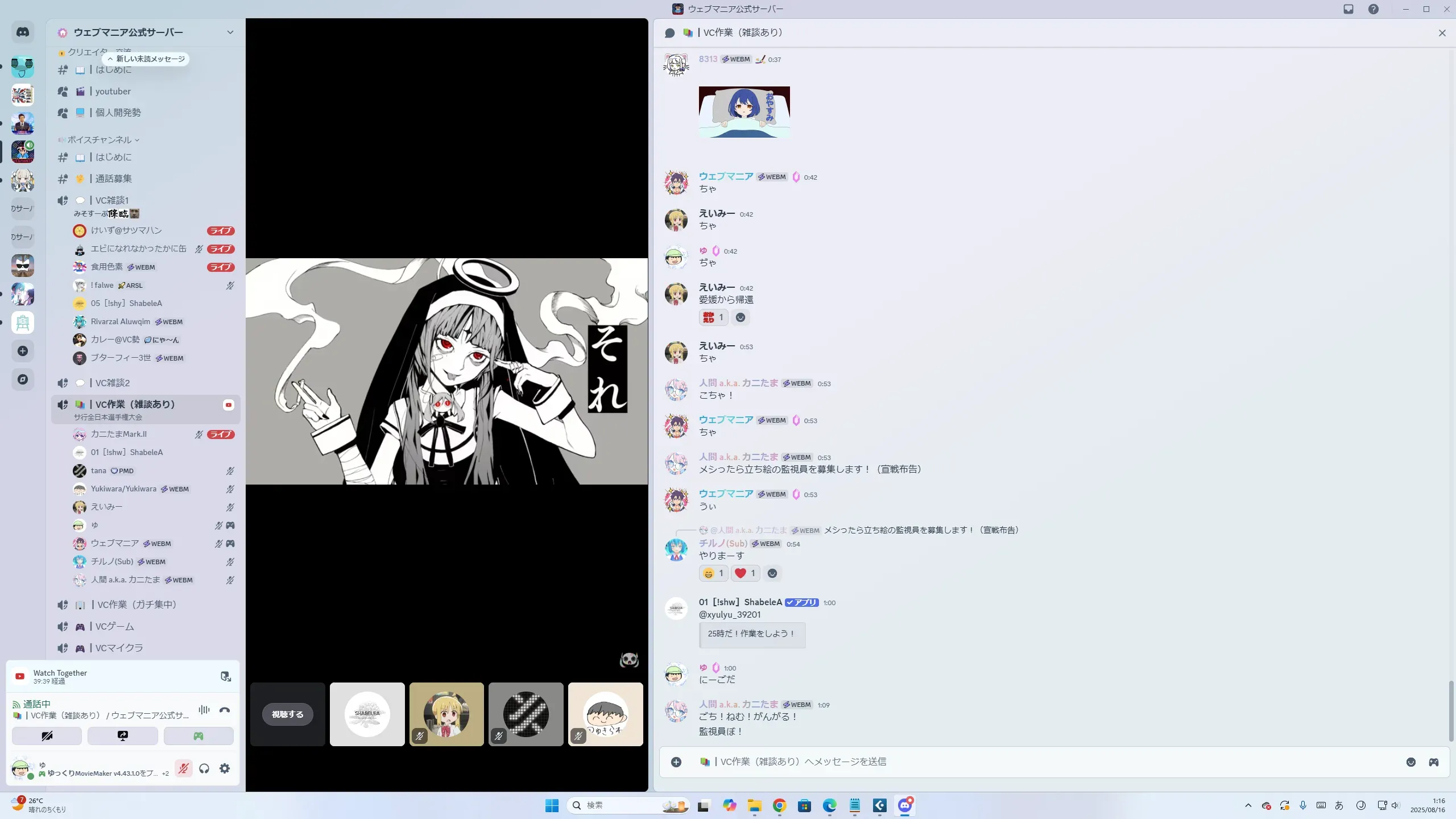Image resolution: width=1456 pixels, height=819 pixels.
Task: Click the Add a Server plus icon
Action: tap(23, 351)
